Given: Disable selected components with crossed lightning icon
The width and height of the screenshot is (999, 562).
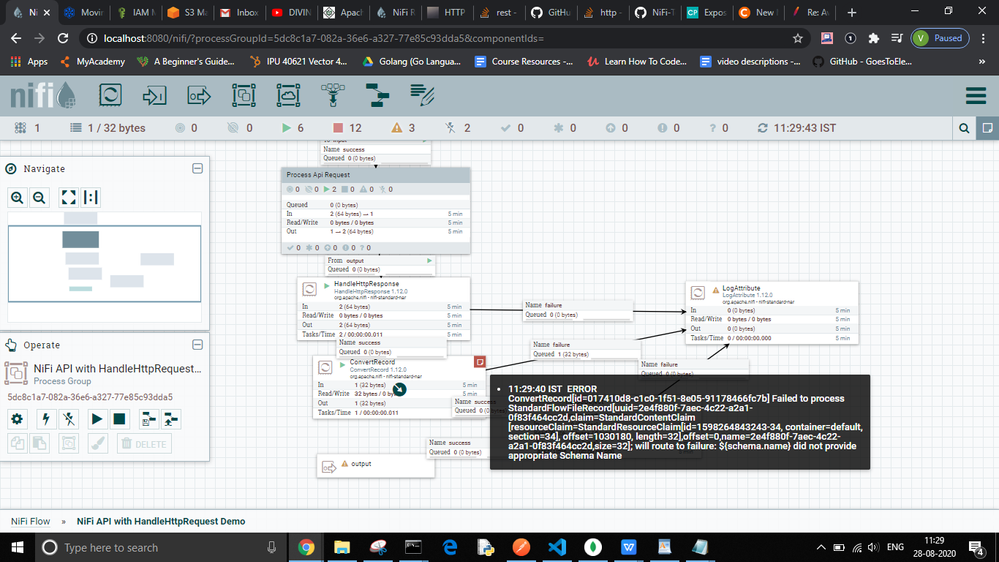Looking at the screenshot, I should [69, 419].
